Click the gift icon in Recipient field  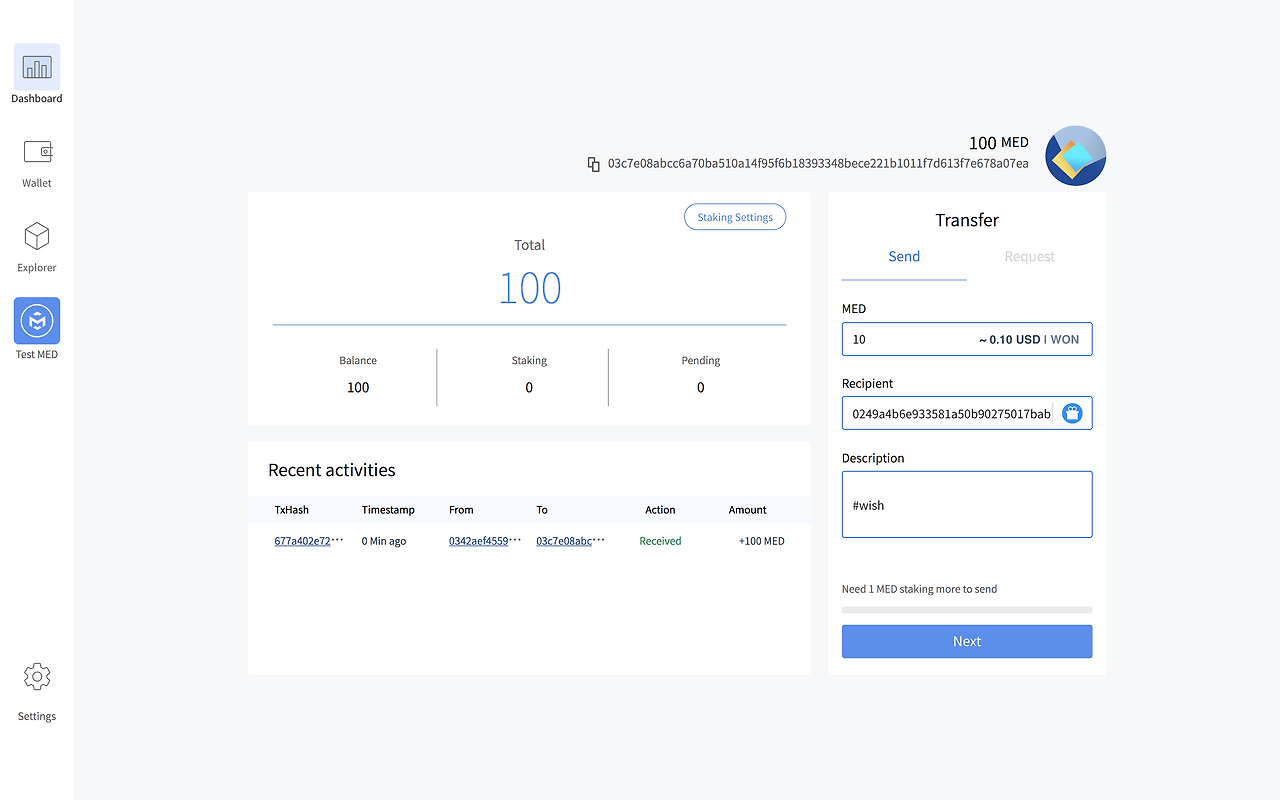[x=1072, y=413]
